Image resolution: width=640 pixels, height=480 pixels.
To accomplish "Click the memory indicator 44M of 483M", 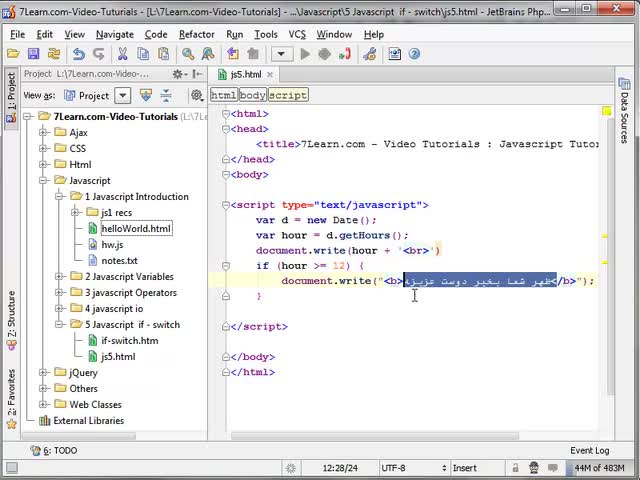I will click(x=600, y=468).
